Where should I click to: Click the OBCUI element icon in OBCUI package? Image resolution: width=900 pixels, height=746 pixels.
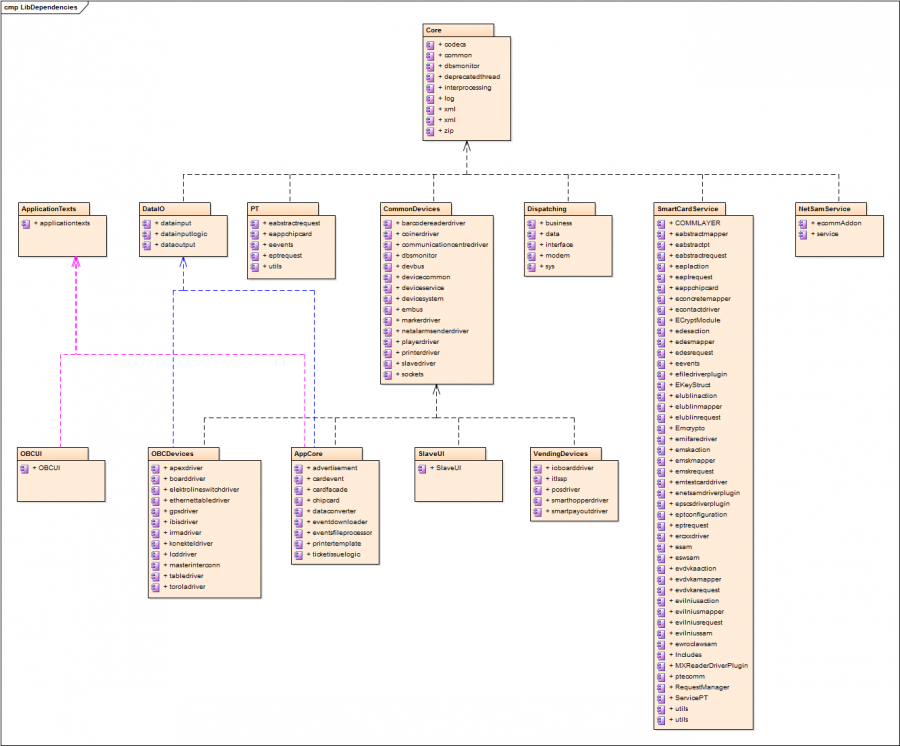click(24, 470)
